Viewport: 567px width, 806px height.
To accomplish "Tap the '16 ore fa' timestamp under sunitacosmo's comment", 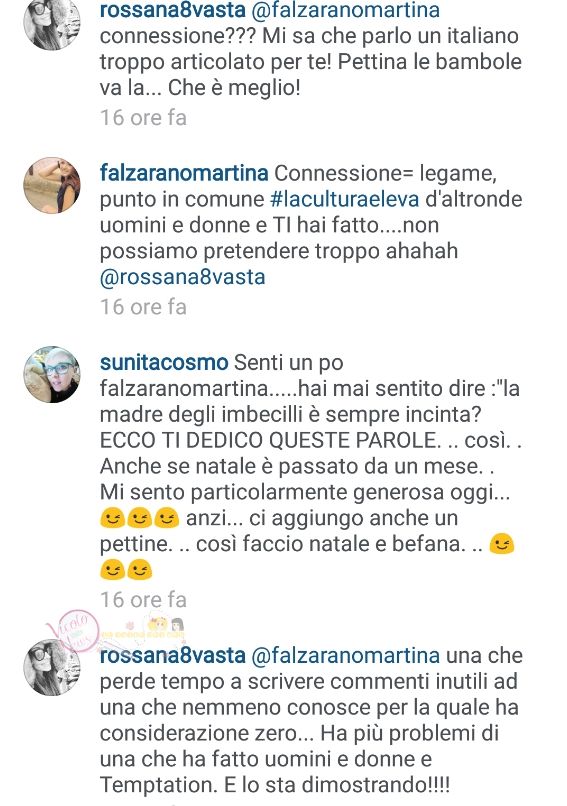I will [143, 599].
